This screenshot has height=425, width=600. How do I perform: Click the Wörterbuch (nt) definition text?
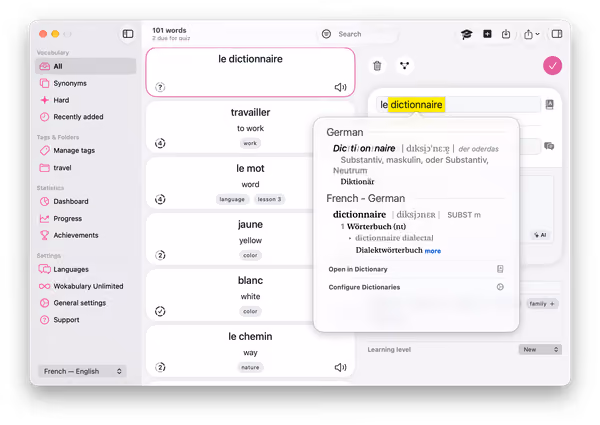pyautogui.click(x=376, y=226)
